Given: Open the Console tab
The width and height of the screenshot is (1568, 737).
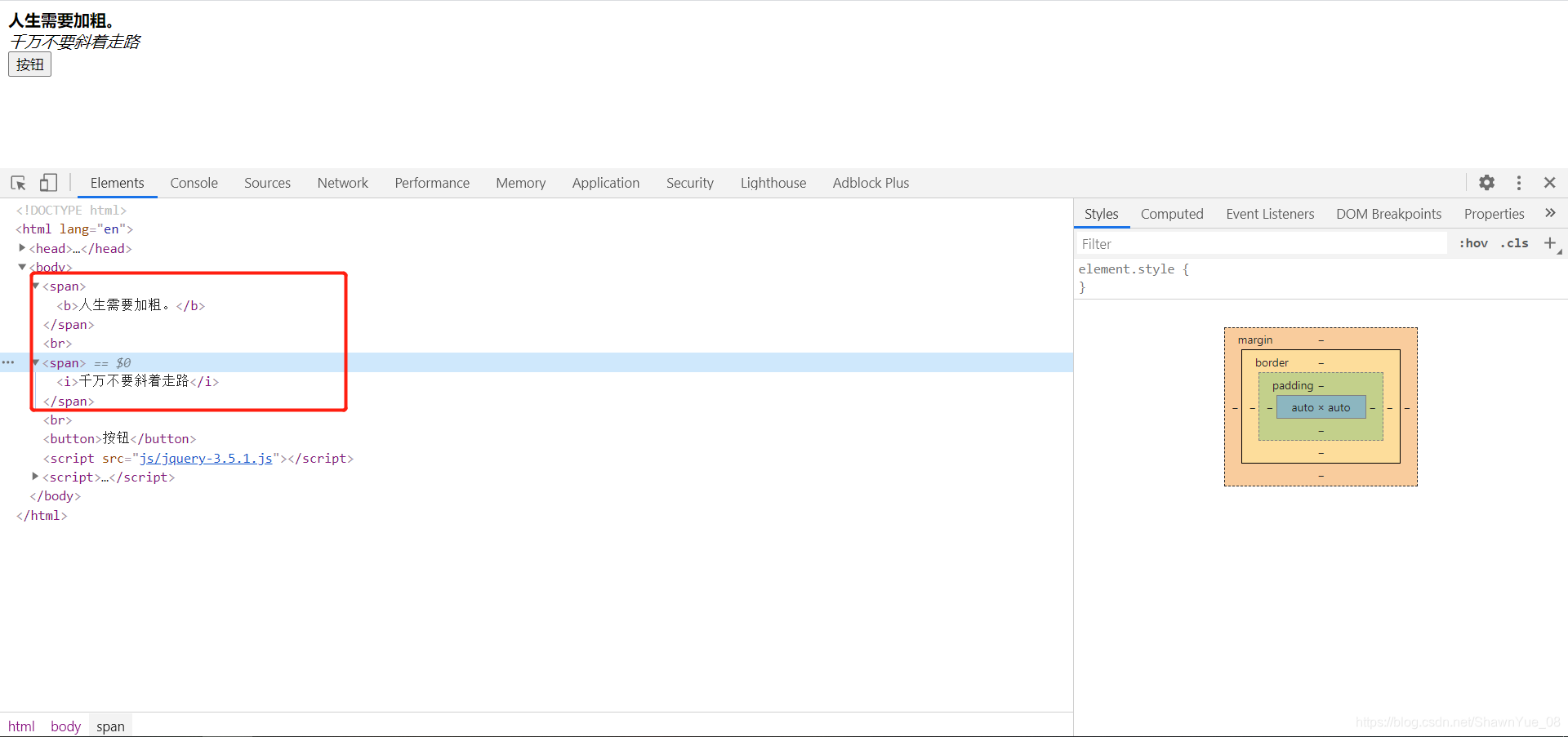Looking at the screenshot, I should (x=194, y=183).
